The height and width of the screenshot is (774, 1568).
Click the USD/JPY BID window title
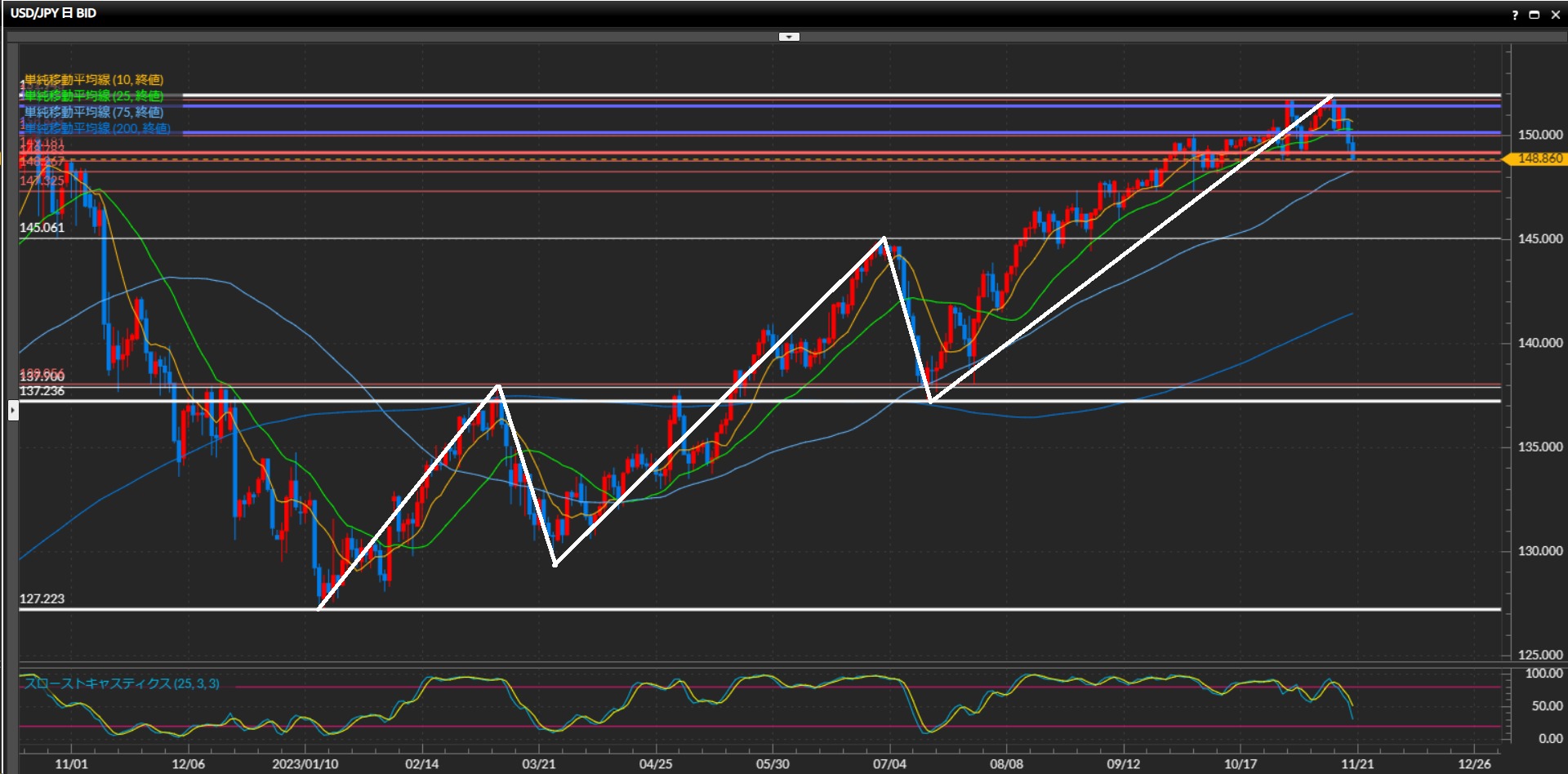click(x=53, y=13)
